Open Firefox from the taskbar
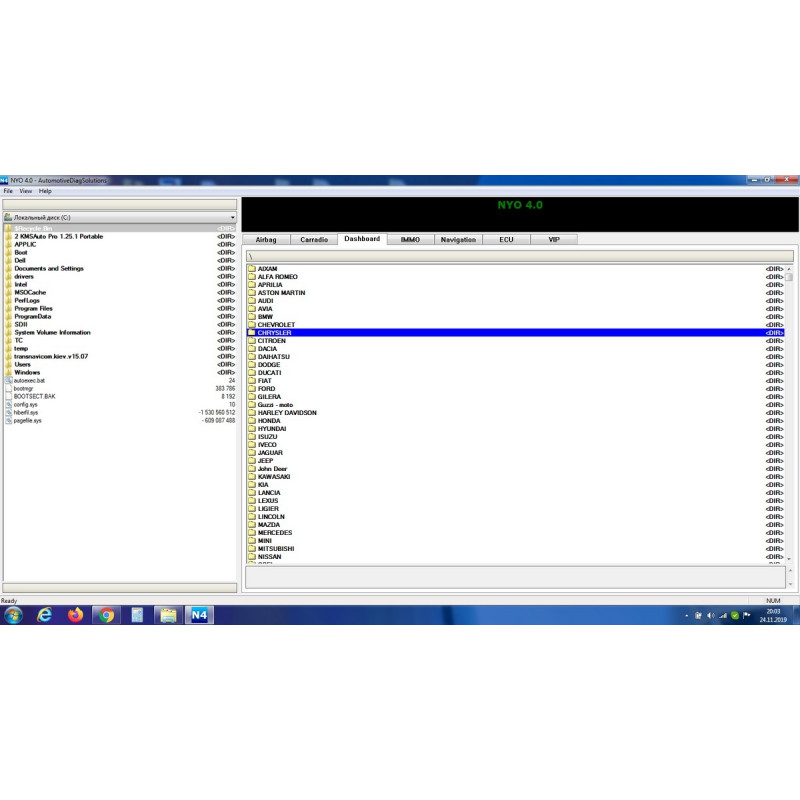Image resolution: width=800 pixels, height=800 pixels. point(76,615)
